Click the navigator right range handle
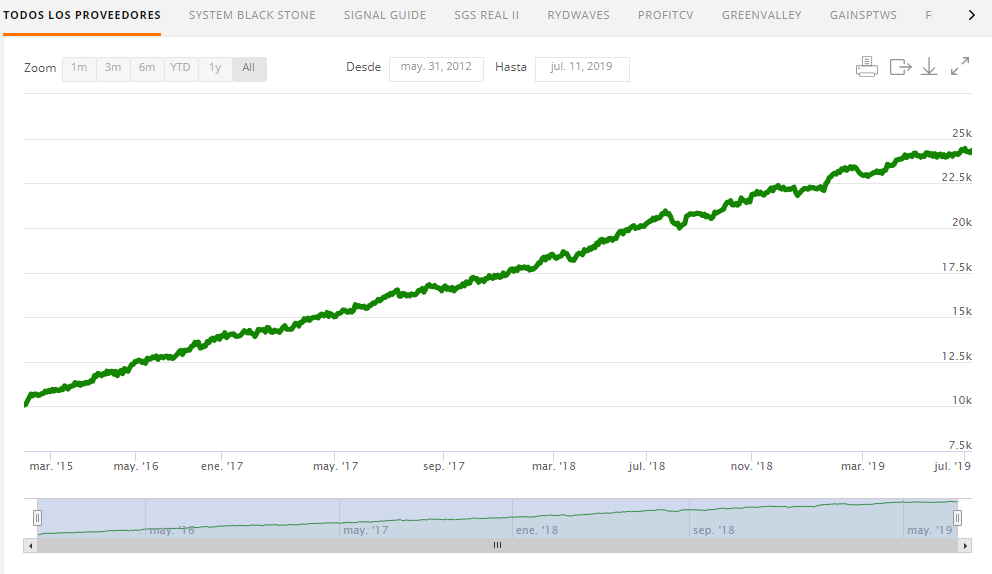The height and width of the screenshot is (574, 992). pos(957,518)
